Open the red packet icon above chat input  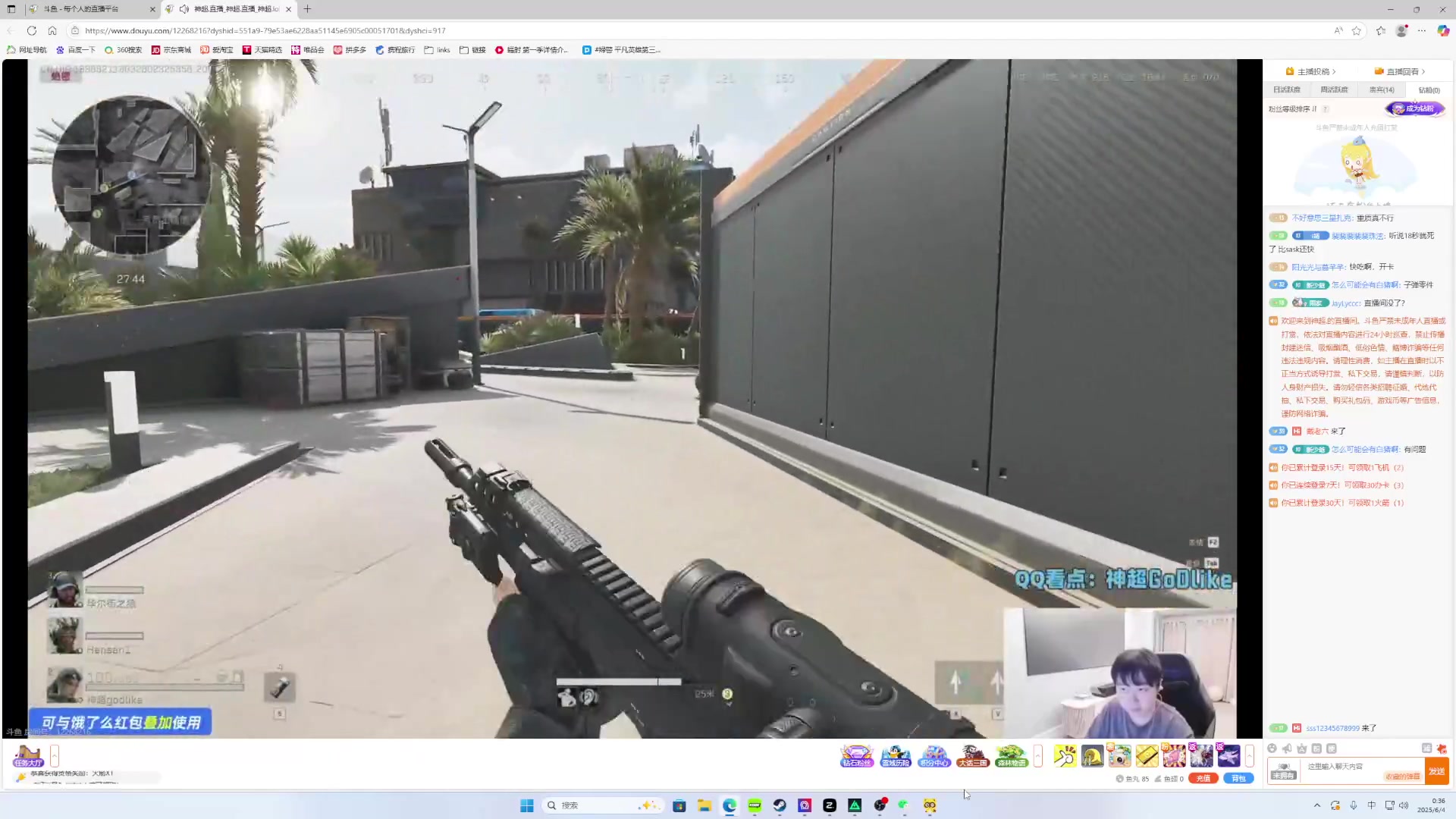pos(1442,748)
